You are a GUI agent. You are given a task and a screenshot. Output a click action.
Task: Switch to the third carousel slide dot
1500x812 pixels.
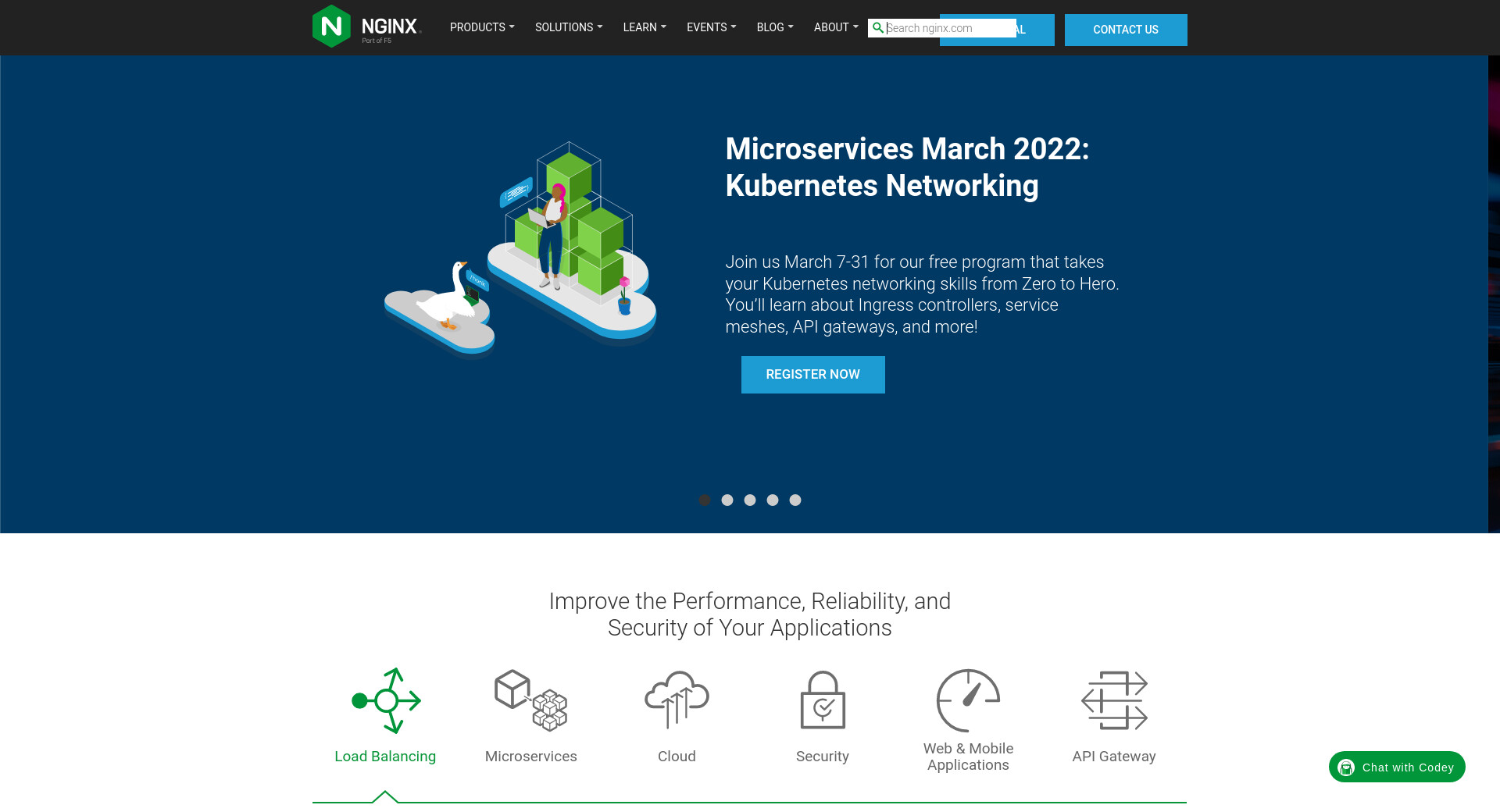pos(750,500)
